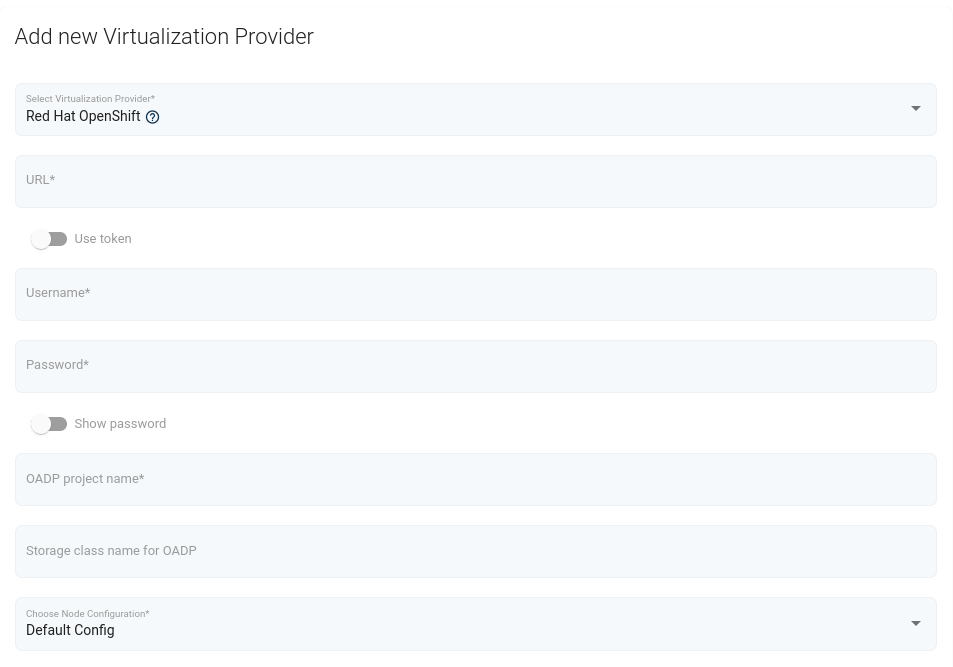Enable the Use token switch
The height and width of the screenshot is (667, 953).
pos(48,239)
